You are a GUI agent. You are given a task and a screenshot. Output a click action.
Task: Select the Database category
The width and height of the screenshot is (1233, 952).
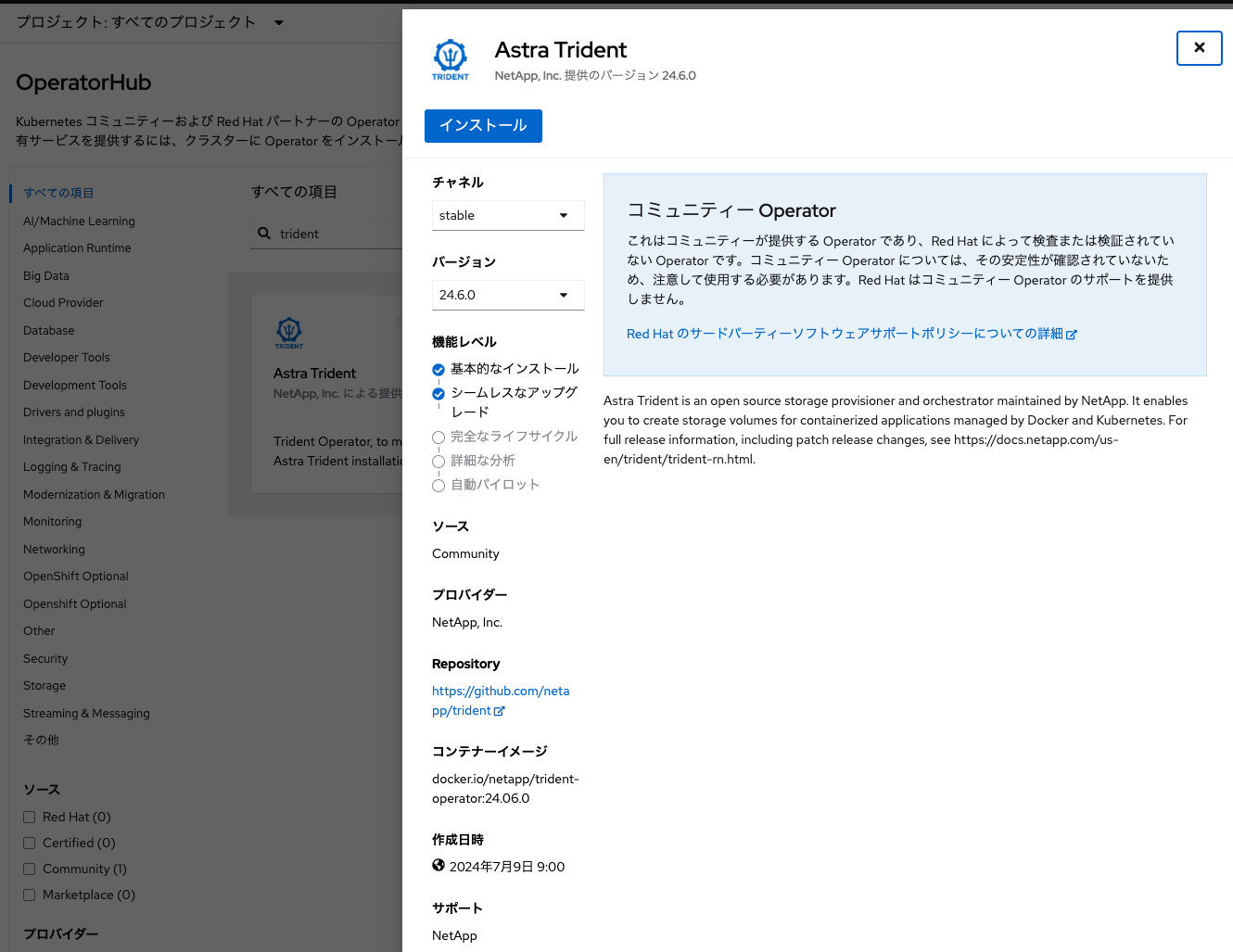(49, 331)
